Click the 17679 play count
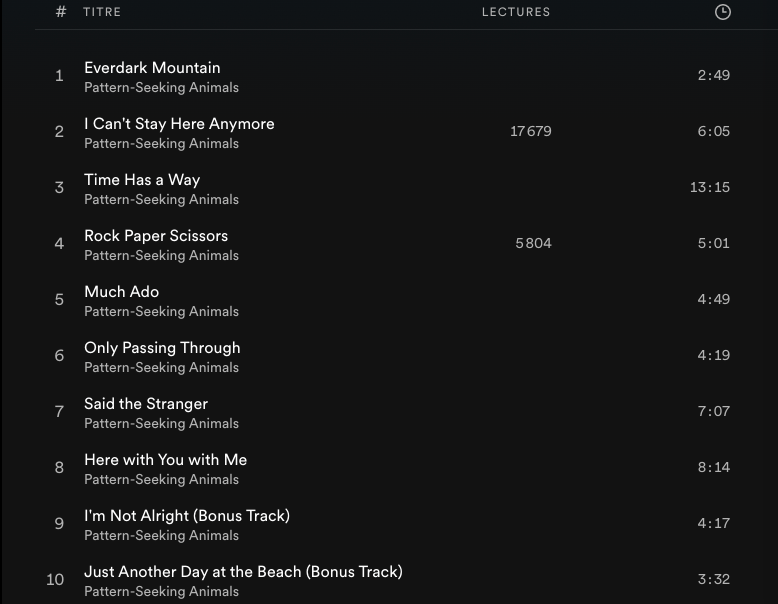Screen dimensions: 778x604 [x=530, y=132]
